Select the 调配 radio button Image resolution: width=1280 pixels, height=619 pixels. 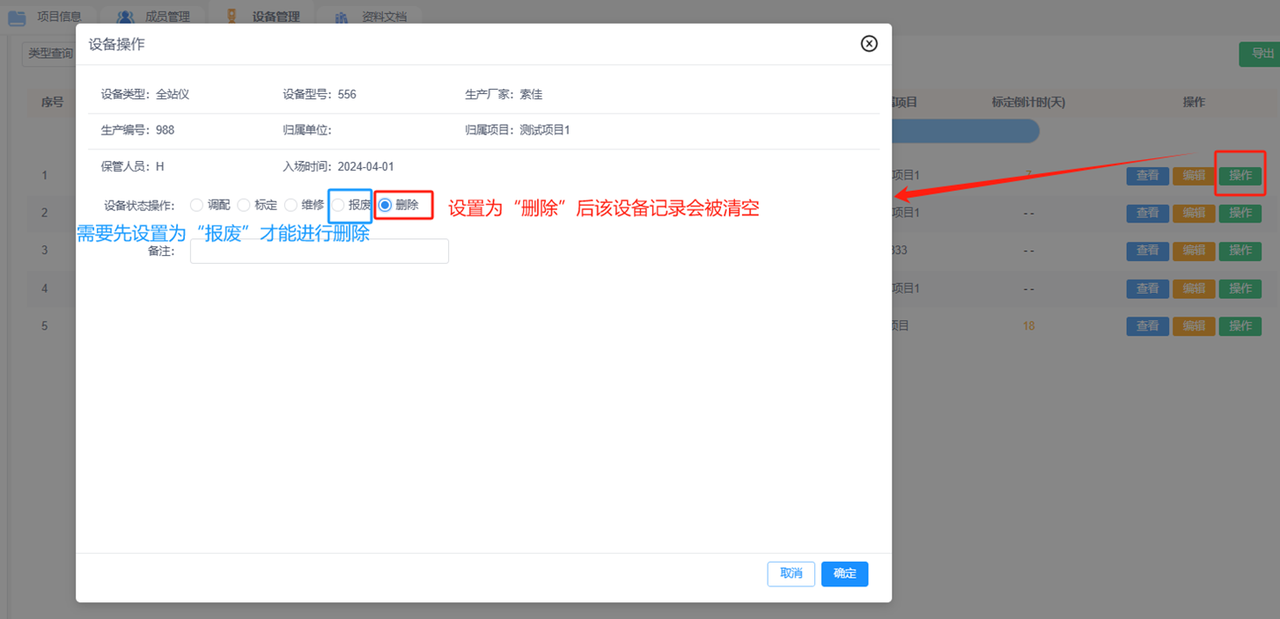196,205
